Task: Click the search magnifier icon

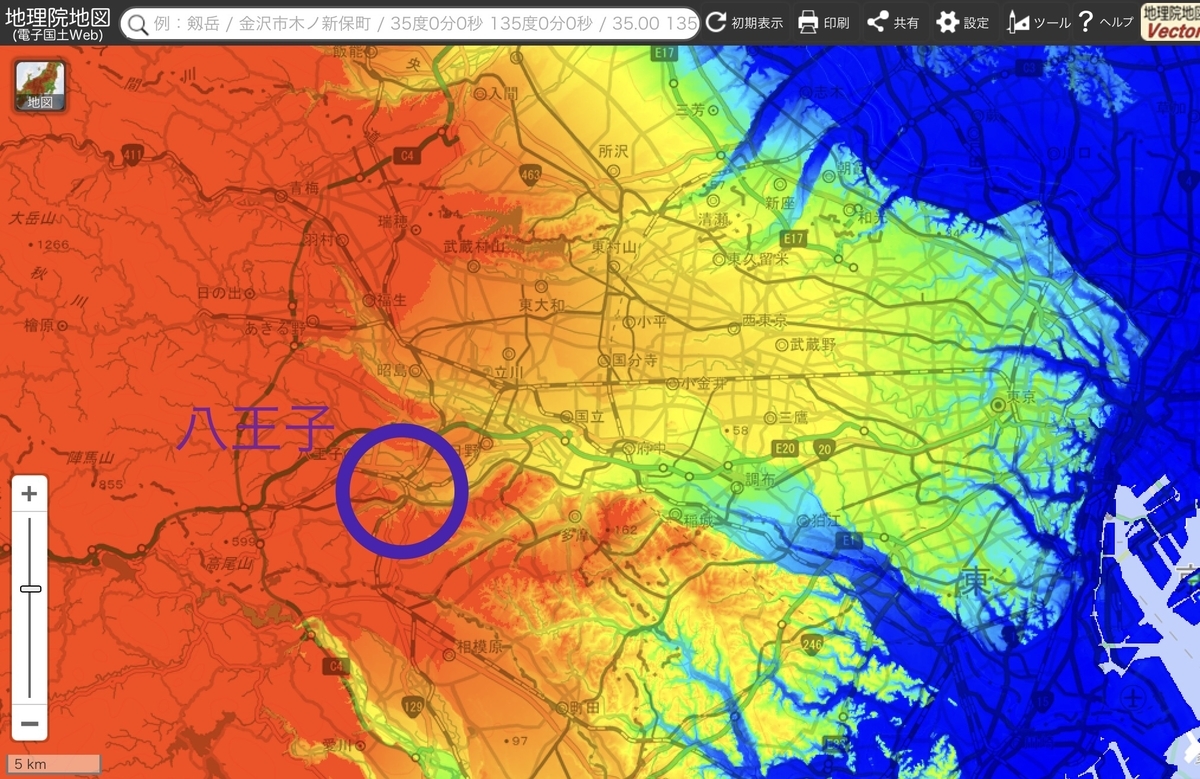Action: [137, 23]
